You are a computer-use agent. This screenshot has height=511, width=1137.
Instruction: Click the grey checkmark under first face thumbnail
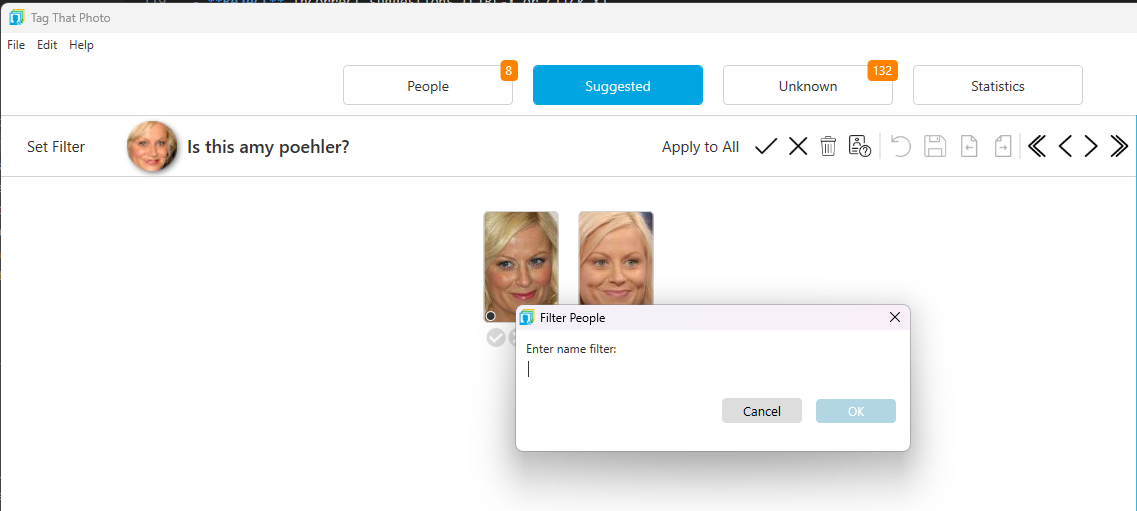495,337
